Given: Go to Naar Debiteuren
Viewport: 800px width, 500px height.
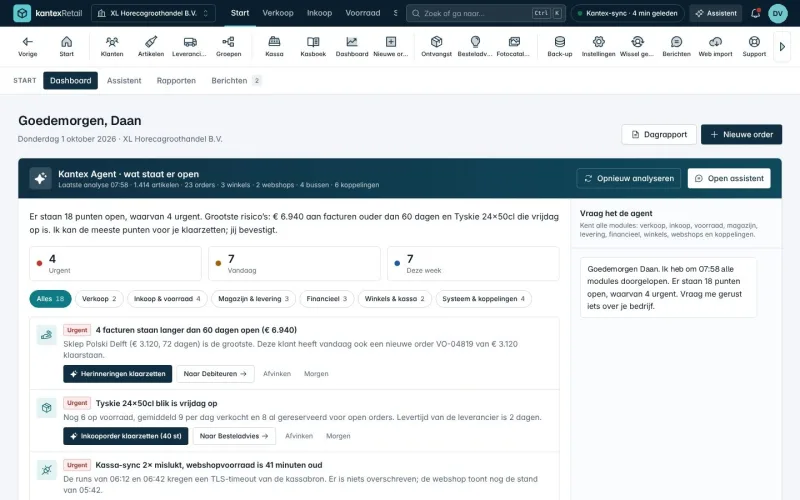Looking at the screenshot, I should coord(215,374).
